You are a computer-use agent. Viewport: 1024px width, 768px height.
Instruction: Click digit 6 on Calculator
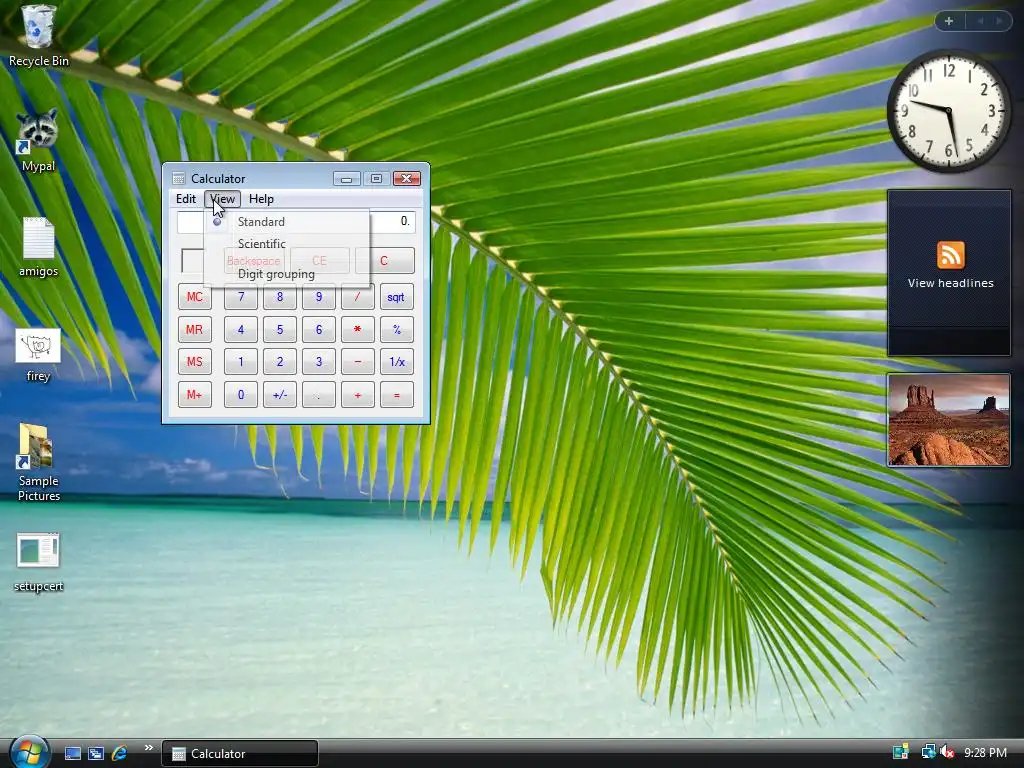click(x=319, y=330)
